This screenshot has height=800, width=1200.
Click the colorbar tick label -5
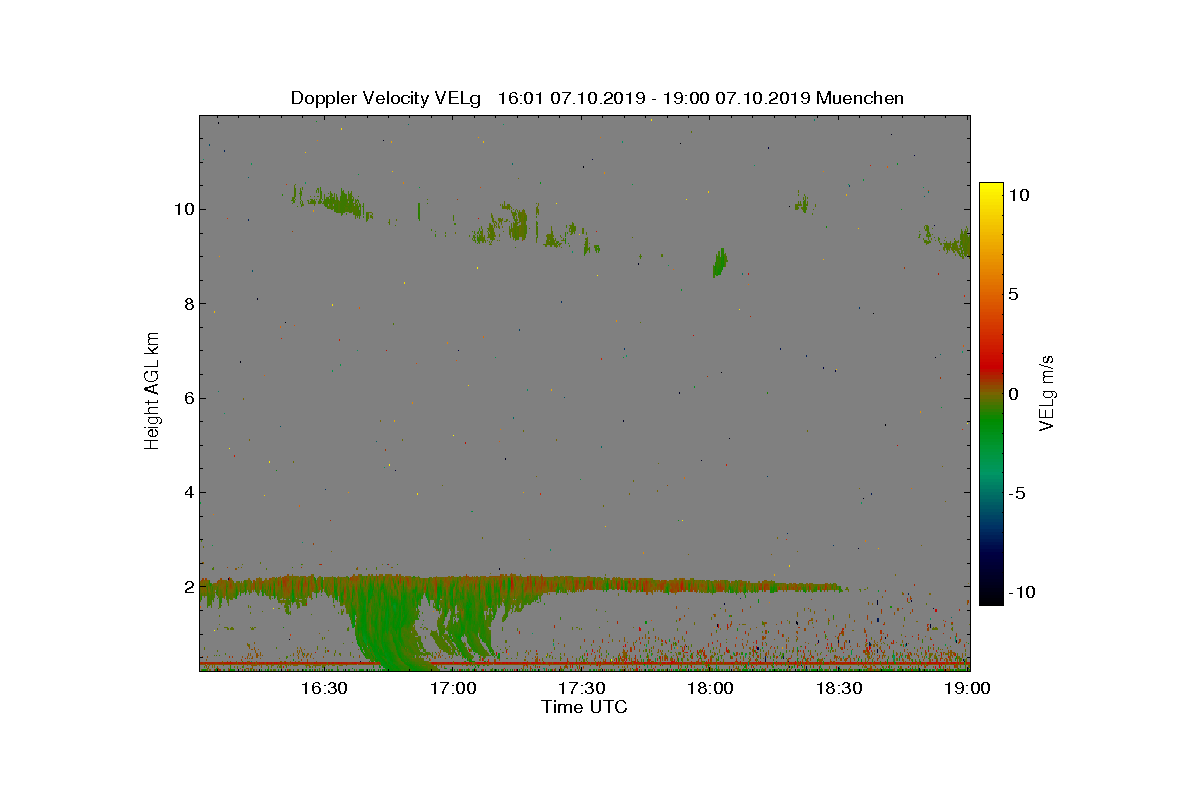1018,493
